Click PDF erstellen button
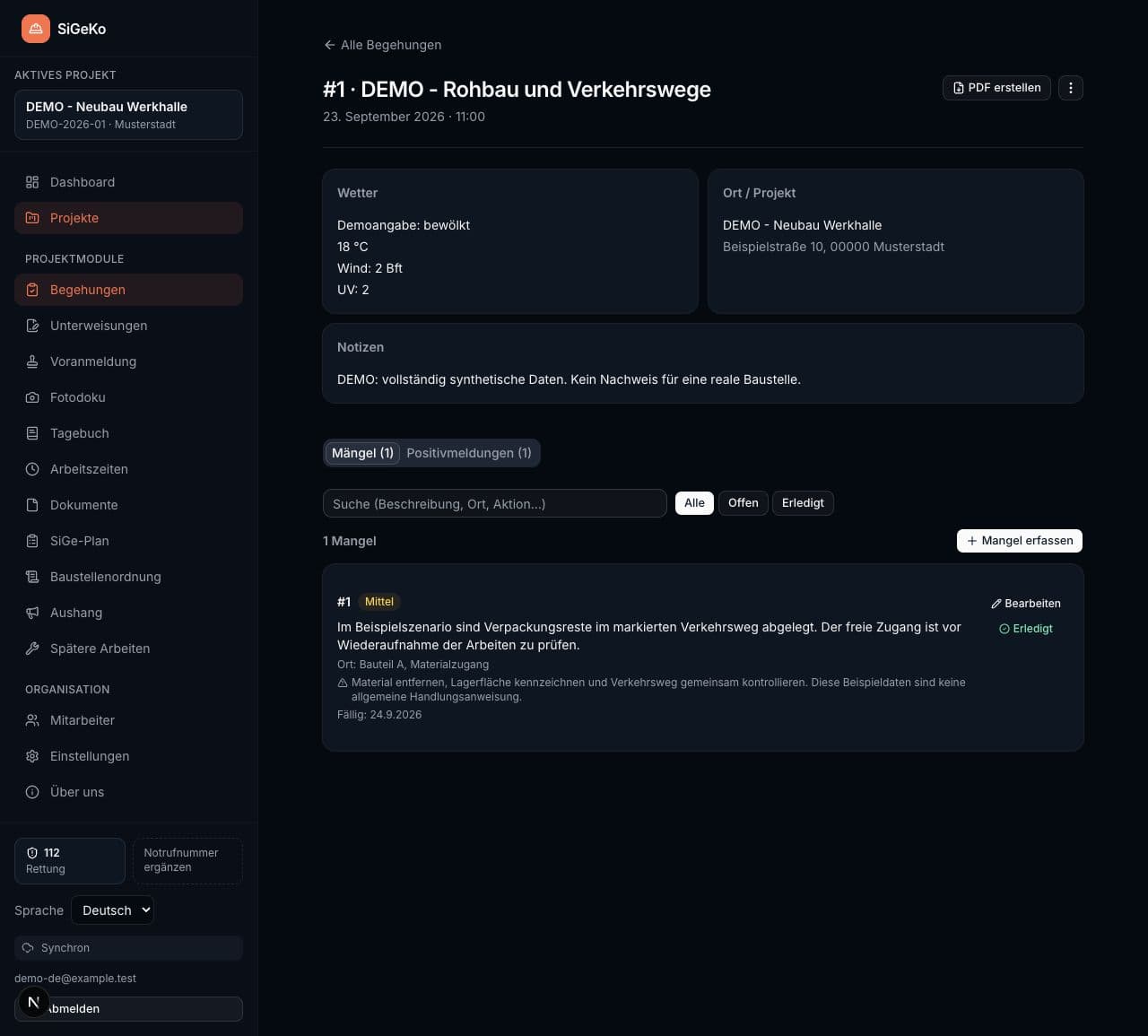The height and width of the screenshot is (1036, 1148). [x=996, y=88]
